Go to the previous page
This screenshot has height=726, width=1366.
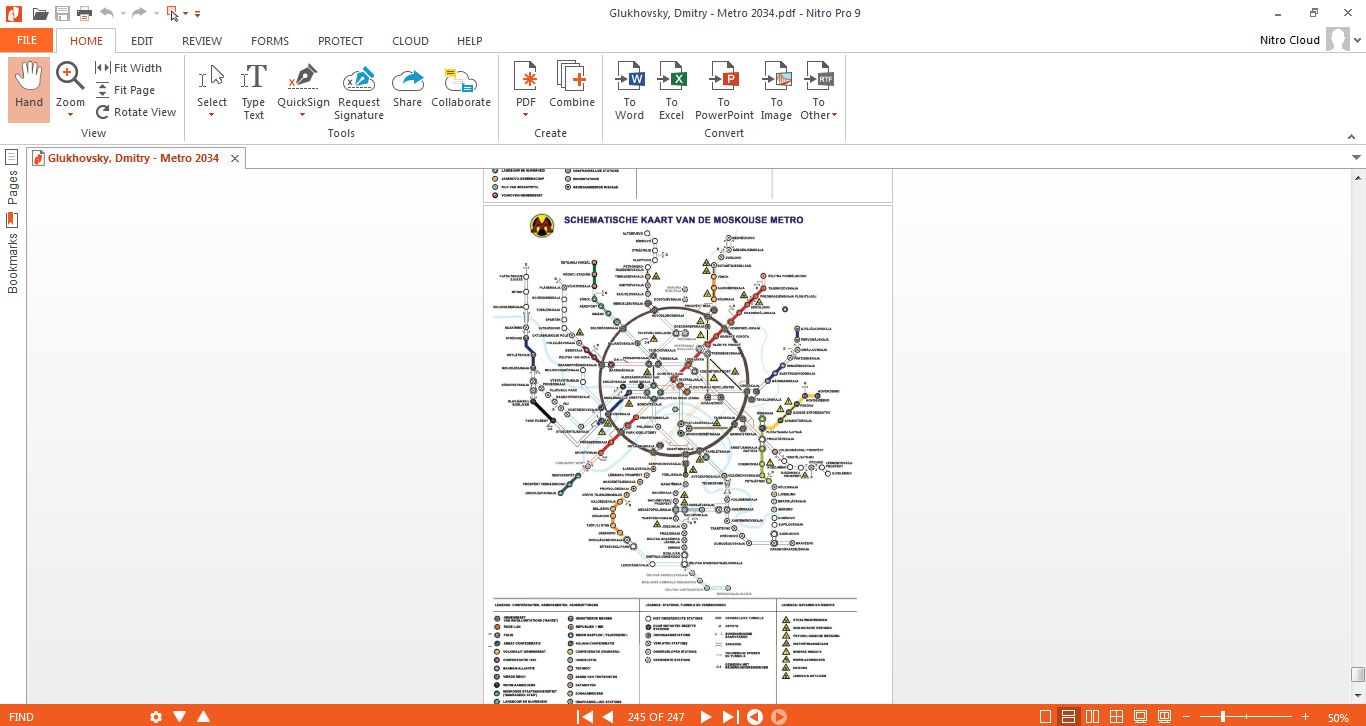click(x=608, y=717)
